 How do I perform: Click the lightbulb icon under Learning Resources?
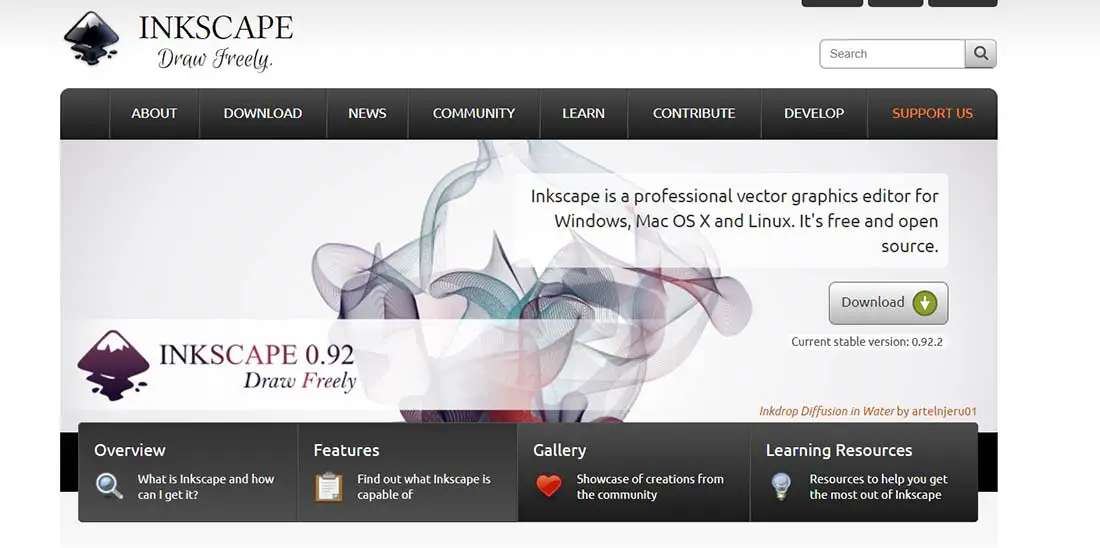point(781,486)
